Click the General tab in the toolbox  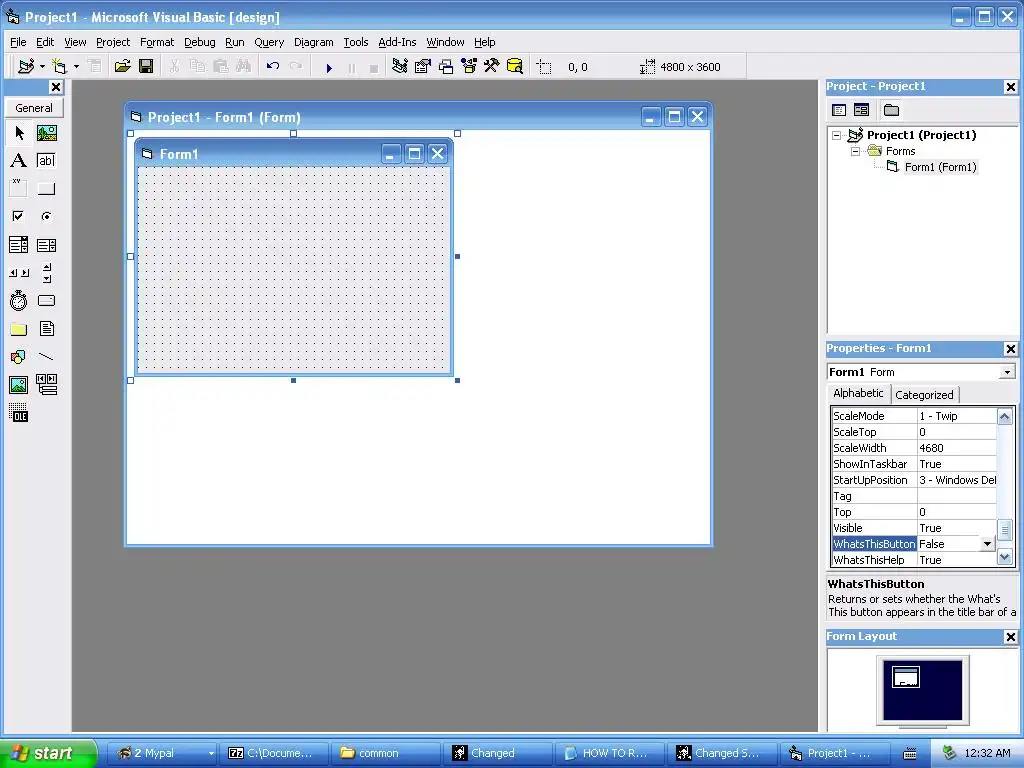(x=34, y=108)
